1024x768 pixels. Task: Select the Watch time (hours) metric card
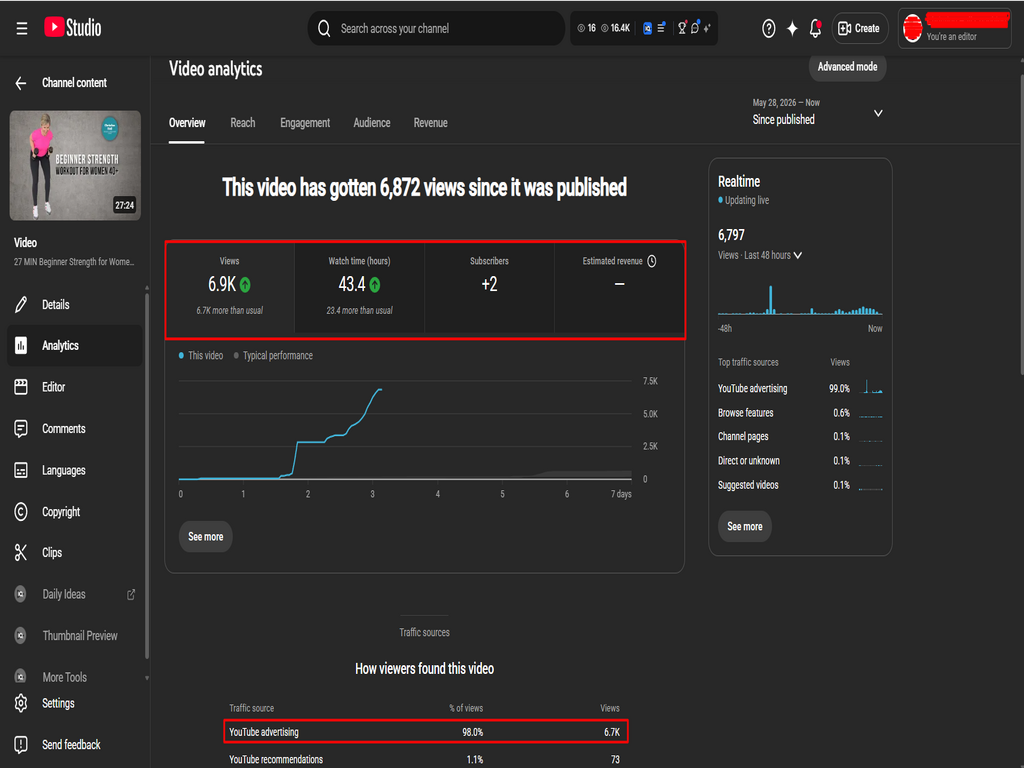[x=359, y=287]
